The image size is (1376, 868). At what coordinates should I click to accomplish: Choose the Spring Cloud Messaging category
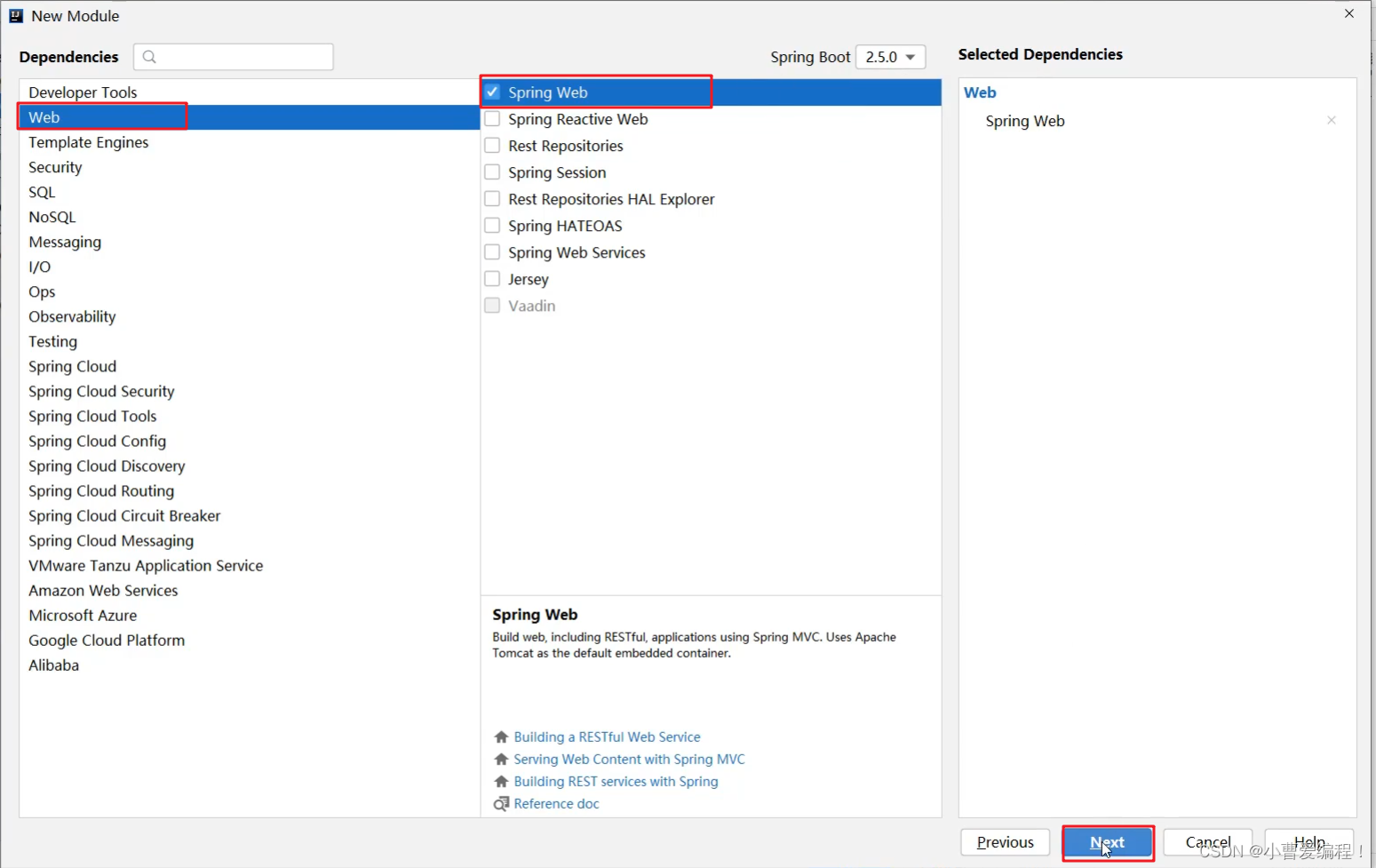point(250,540)
